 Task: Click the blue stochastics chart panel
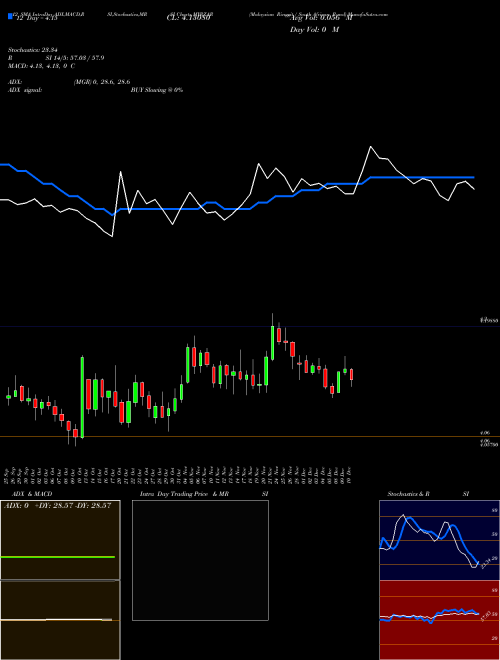439,540
